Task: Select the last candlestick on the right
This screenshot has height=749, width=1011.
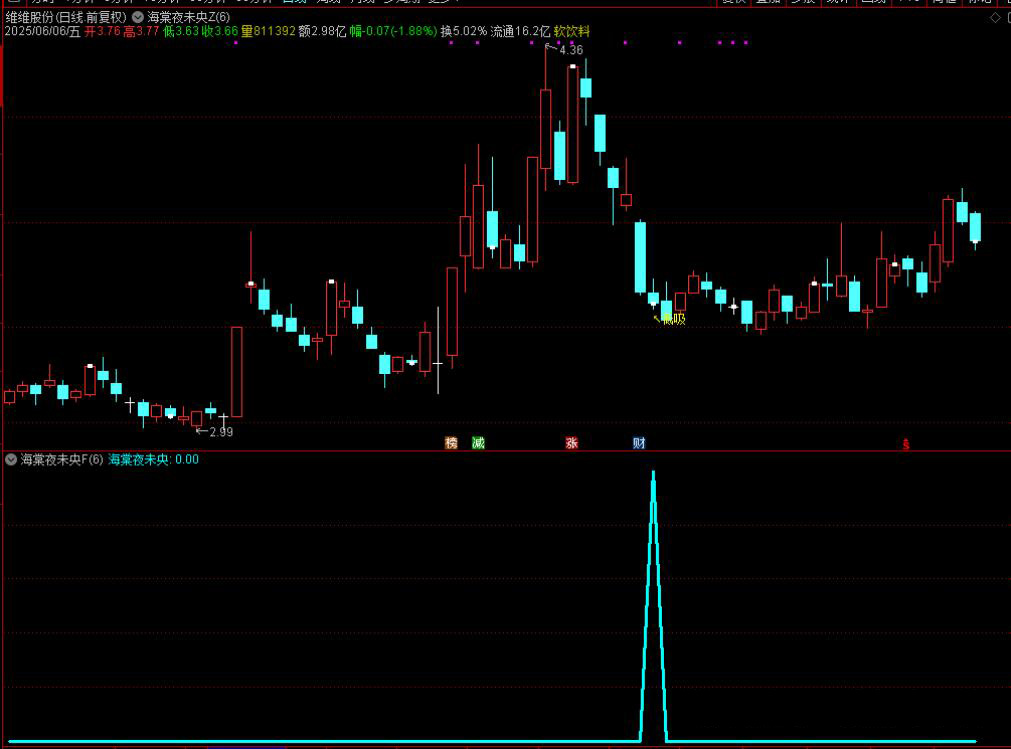Action: click(975, 227)
